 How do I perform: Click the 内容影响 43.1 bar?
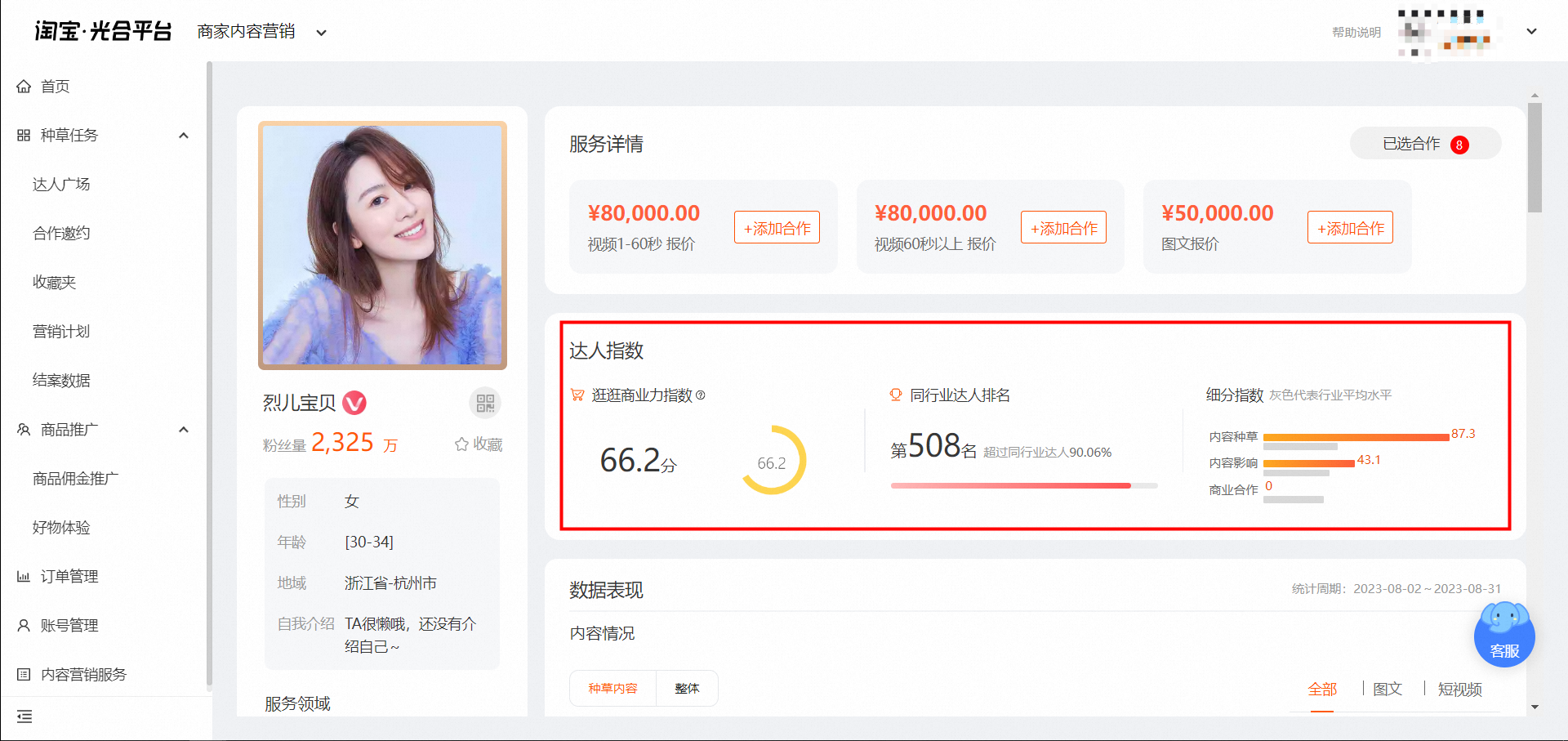(1308, 463)
